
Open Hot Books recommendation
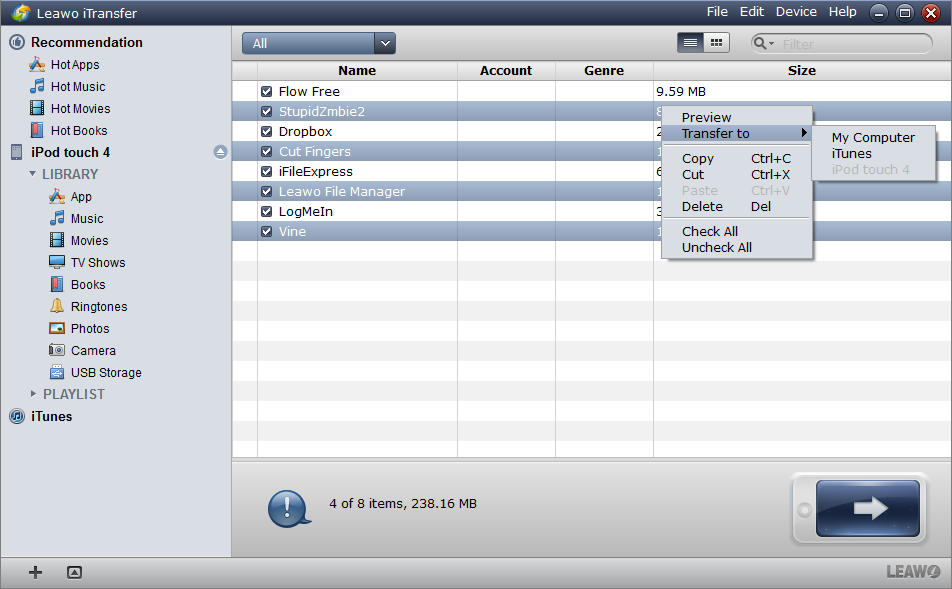coord(79,130)
